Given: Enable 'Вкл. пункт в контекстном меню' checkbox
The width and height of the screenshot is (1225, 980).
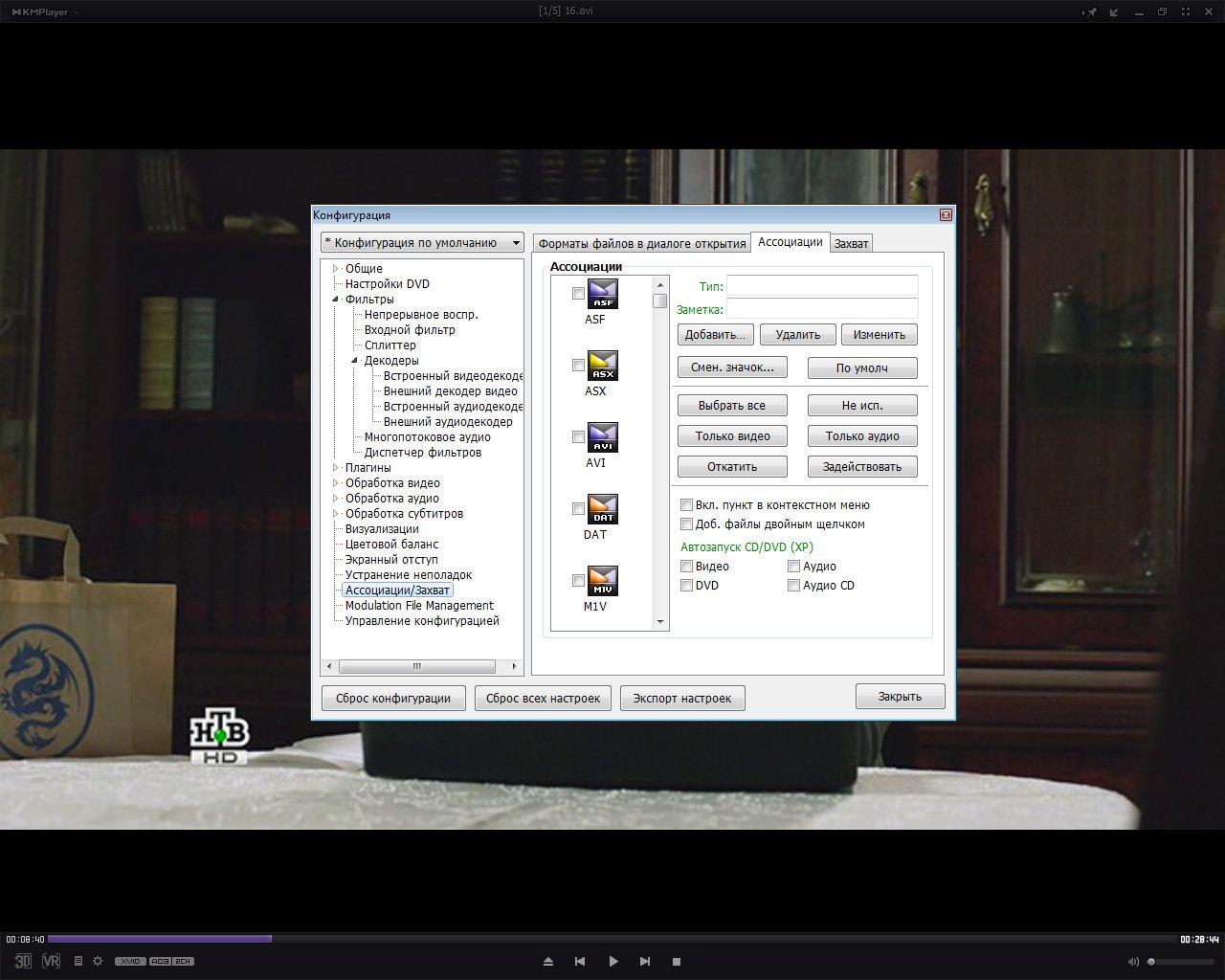Looking at the screenshot, I should coord(686,505).
